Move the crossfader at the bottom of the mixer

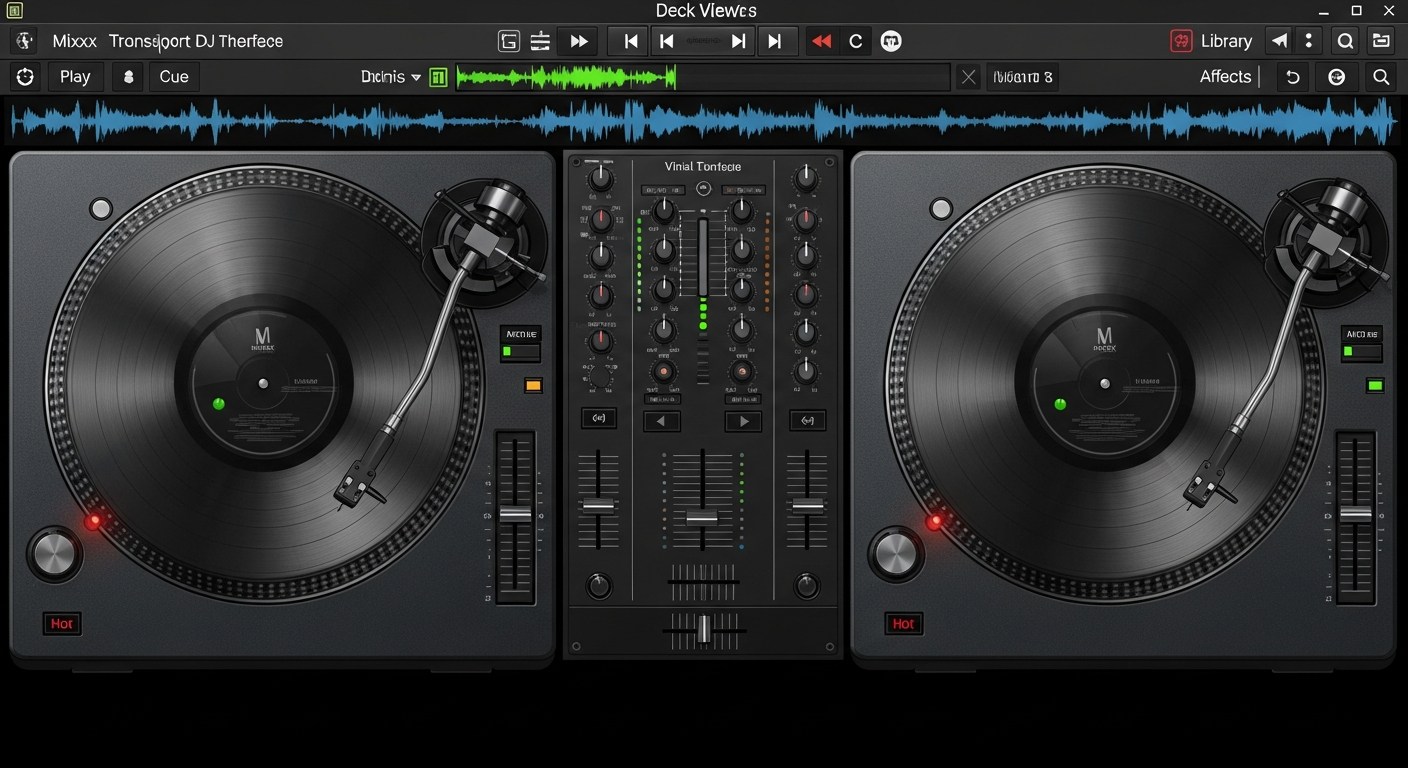pyautogui.click(x=703, y=630)
